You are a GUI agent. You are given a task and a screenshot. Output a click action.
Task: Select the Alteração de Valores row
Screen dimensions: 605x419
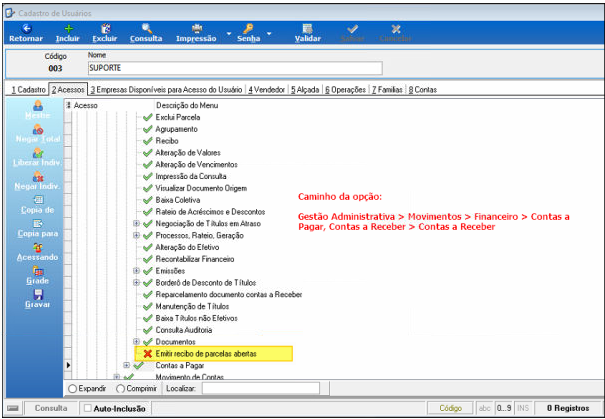tap(188, 153)
